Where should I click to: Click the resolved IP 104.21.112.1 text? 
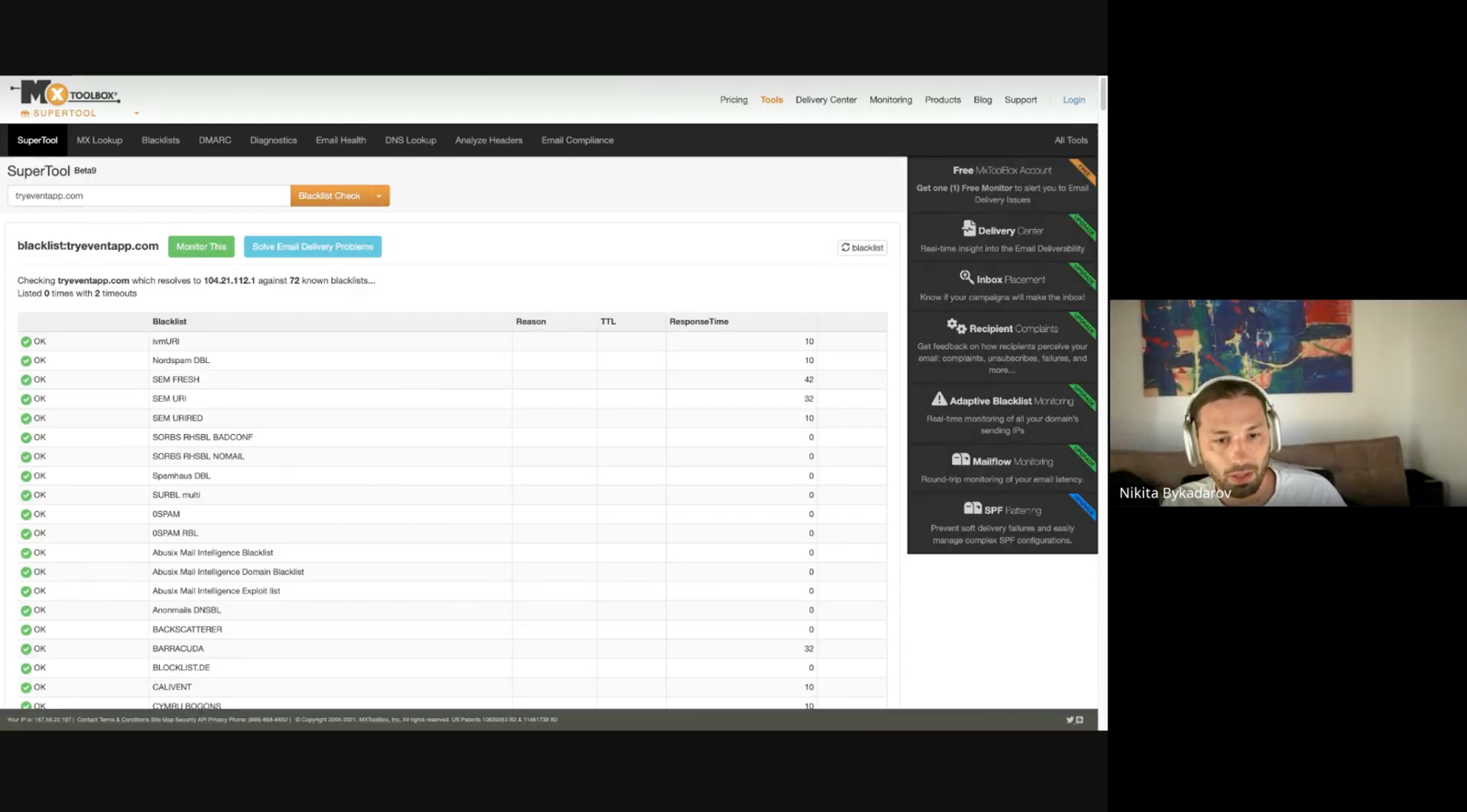[x=229, y=280]
